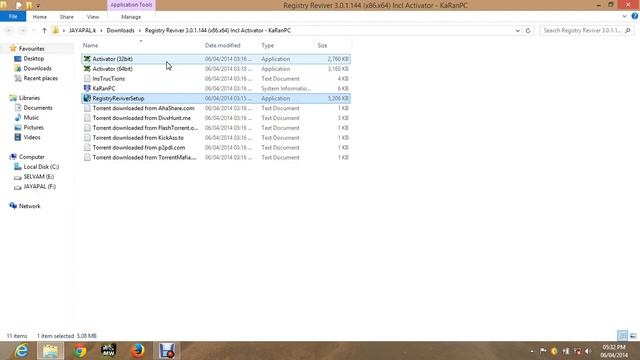Open the Share ribbon tab

coord(67,17)
